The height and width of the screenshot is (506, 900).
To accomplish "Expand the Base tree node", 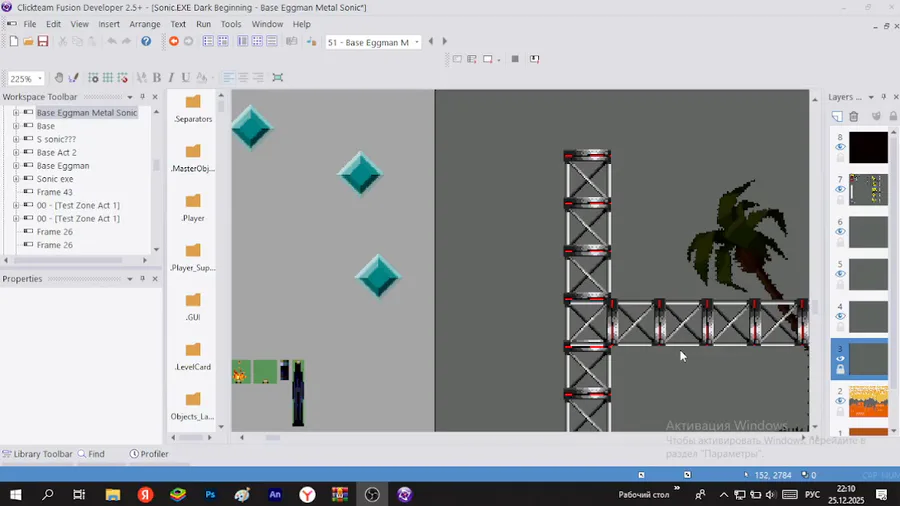I will [16, 126].
